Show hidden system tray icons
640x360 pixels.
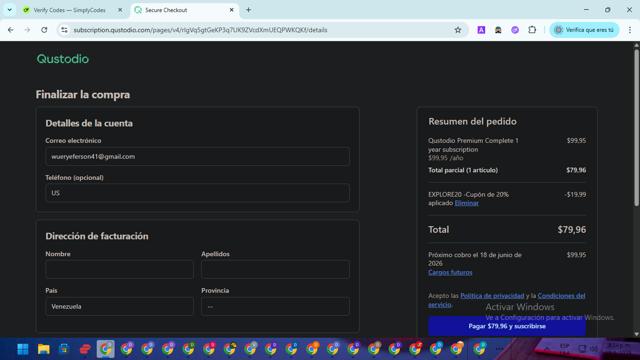pos(546,348)
